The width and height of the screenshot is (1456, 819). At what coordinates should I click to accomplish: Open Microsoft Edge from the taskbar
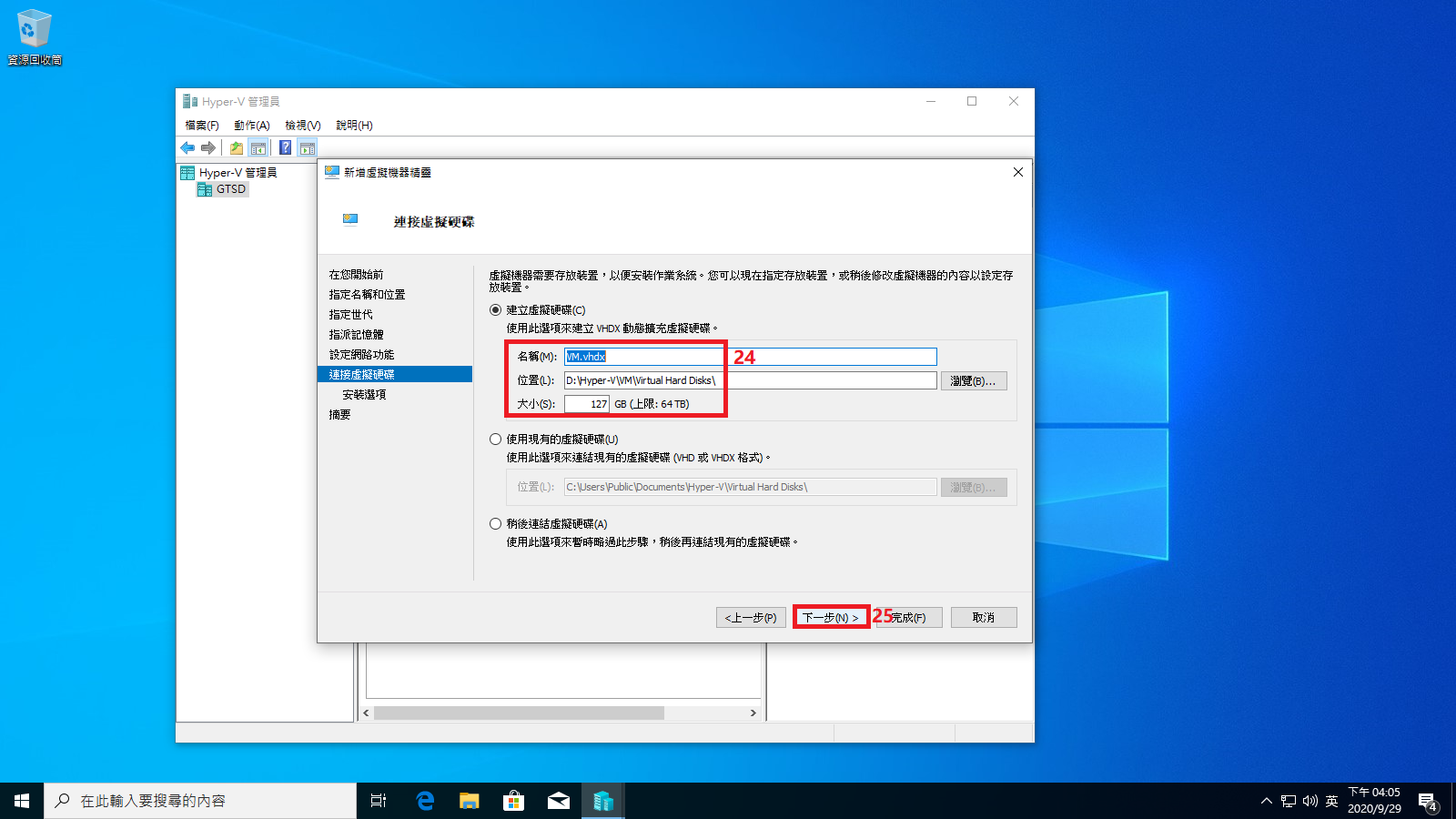pos(424,801)
